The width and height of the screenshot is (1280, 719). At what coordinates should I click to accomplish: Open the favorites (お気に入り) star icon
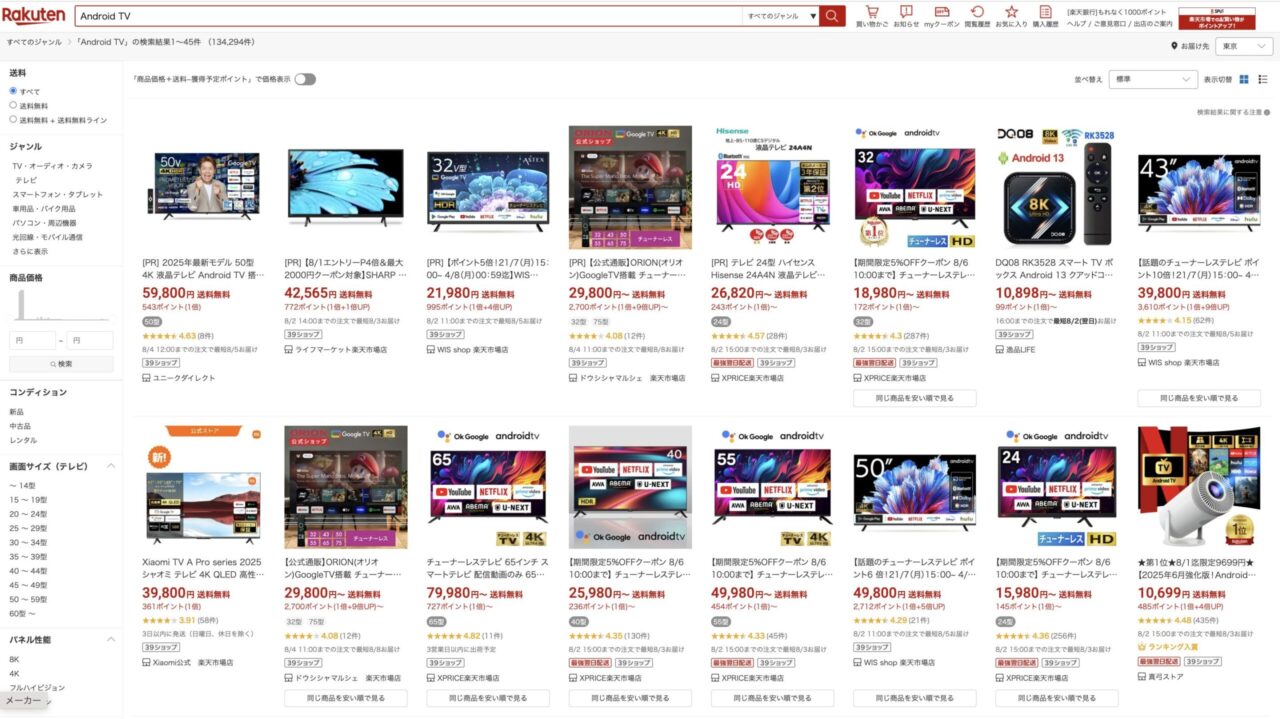click(x=1011, y=12)
